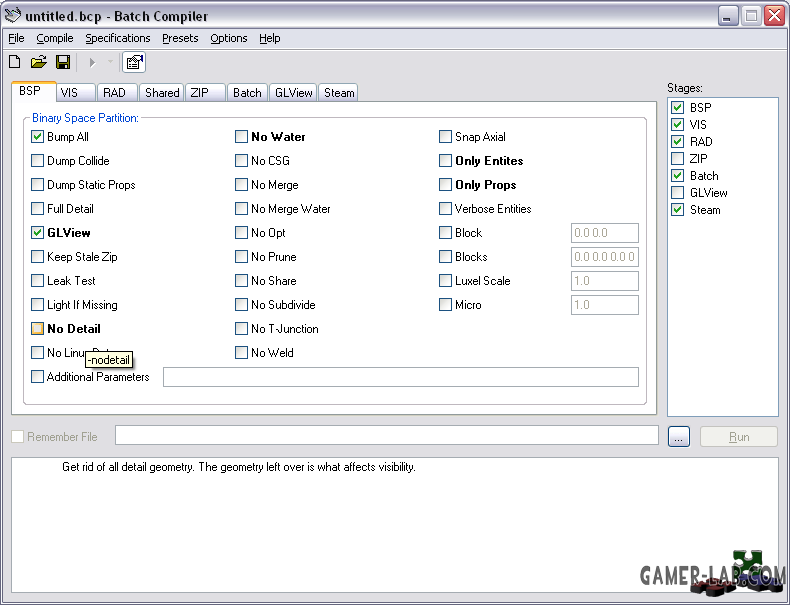790x605 pixels.
Task: Tick the Leak Test checkbox
Action: tap(37, 281)
